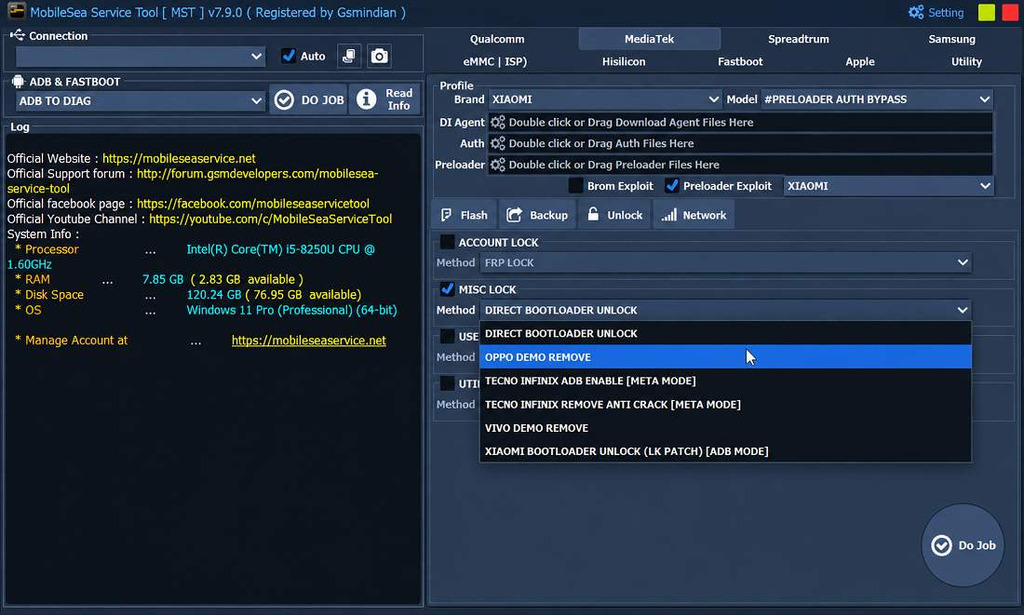Viewport: 1024px width, 615px height.
Task: Click the green minimize square
Action: pos(986,12)
